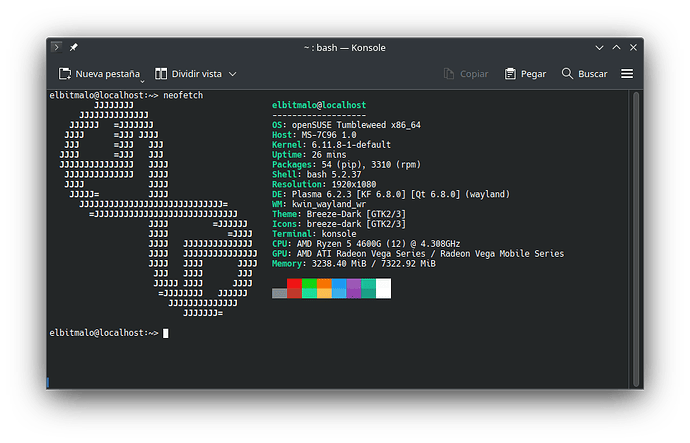Click the white color block in neofetch palette
The image size is (690, 443).
click(383, 288)
